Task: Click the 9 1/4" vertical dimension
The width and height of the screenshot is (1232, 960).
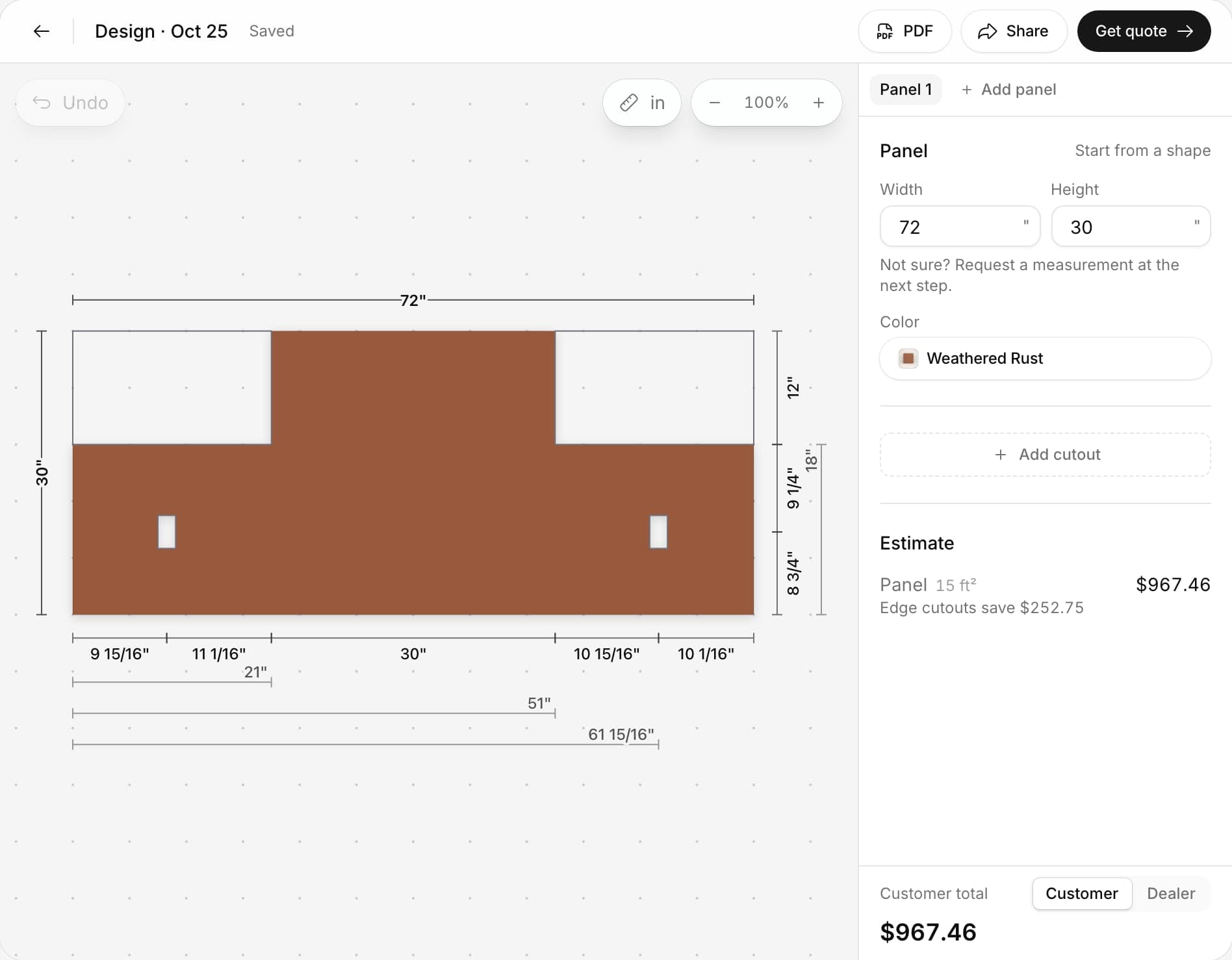Action: coord(793,488)
